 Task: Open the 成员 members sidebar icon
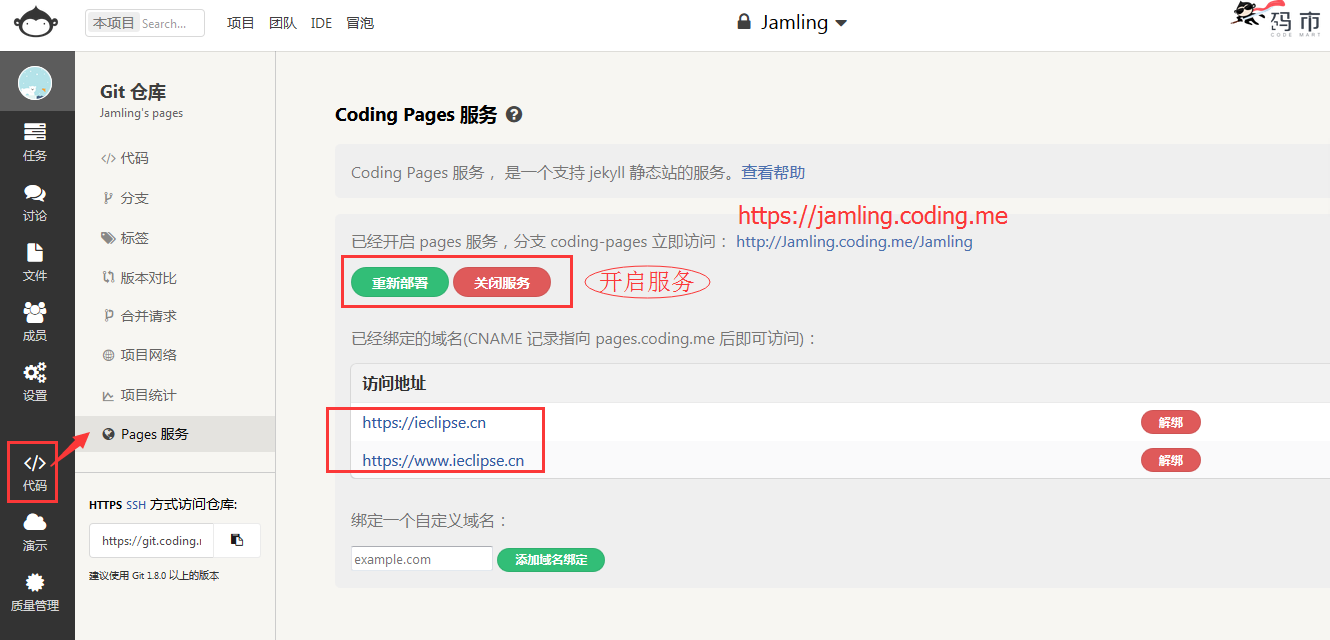tap(35, 321)
